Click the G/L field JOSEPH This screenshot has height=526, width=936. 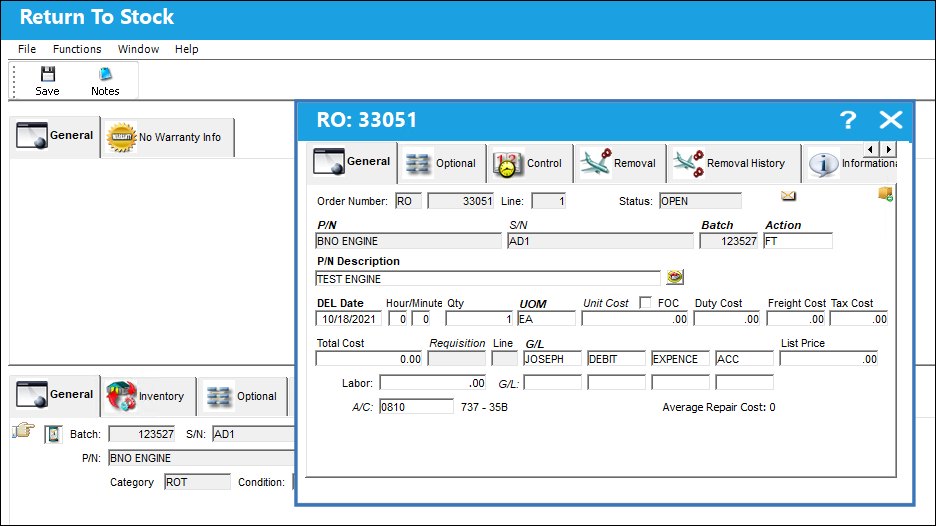point(552,359)
